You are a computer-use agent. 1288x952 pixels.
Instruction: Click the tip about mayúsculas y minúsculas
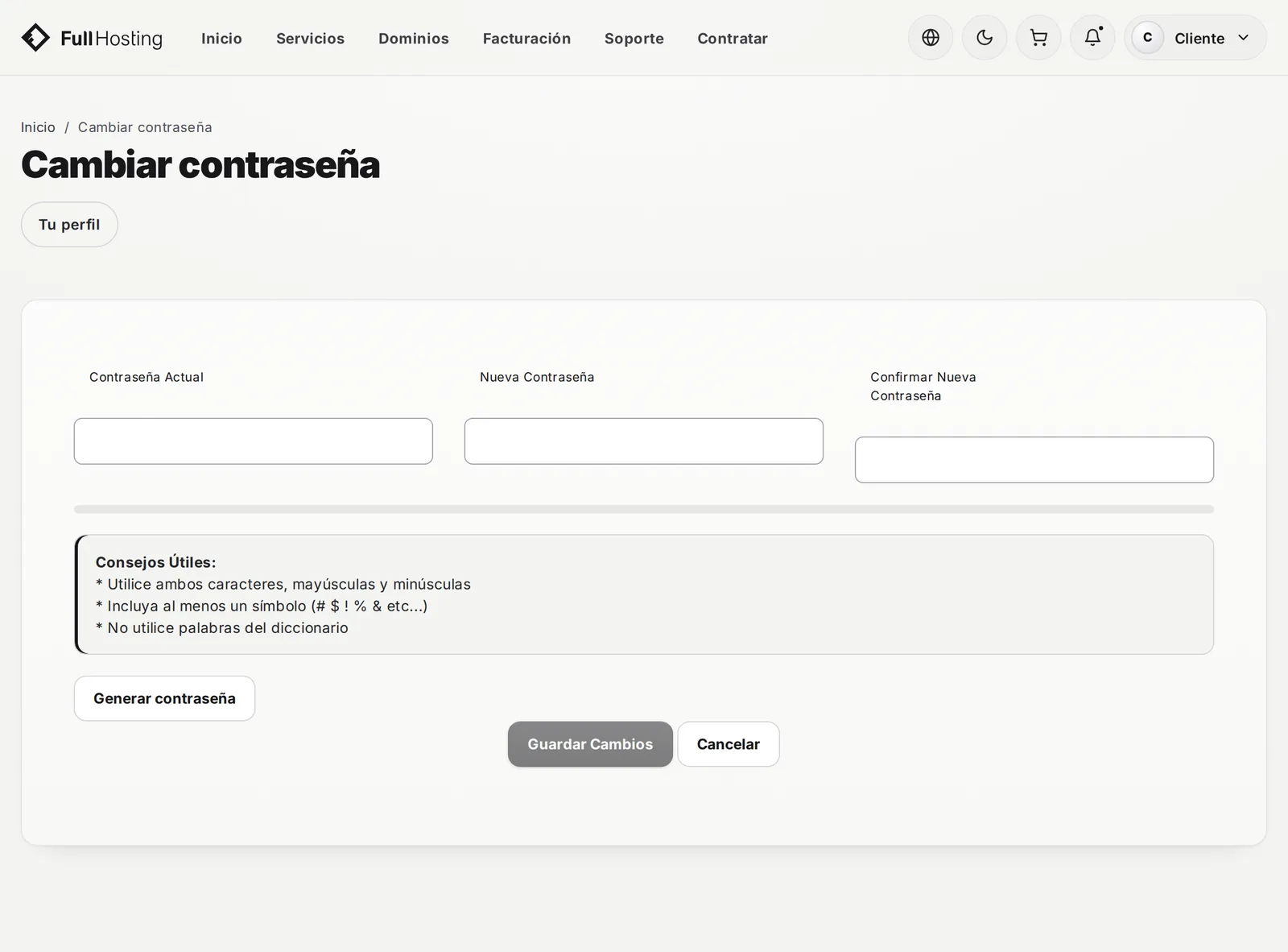tap(283, 584)
